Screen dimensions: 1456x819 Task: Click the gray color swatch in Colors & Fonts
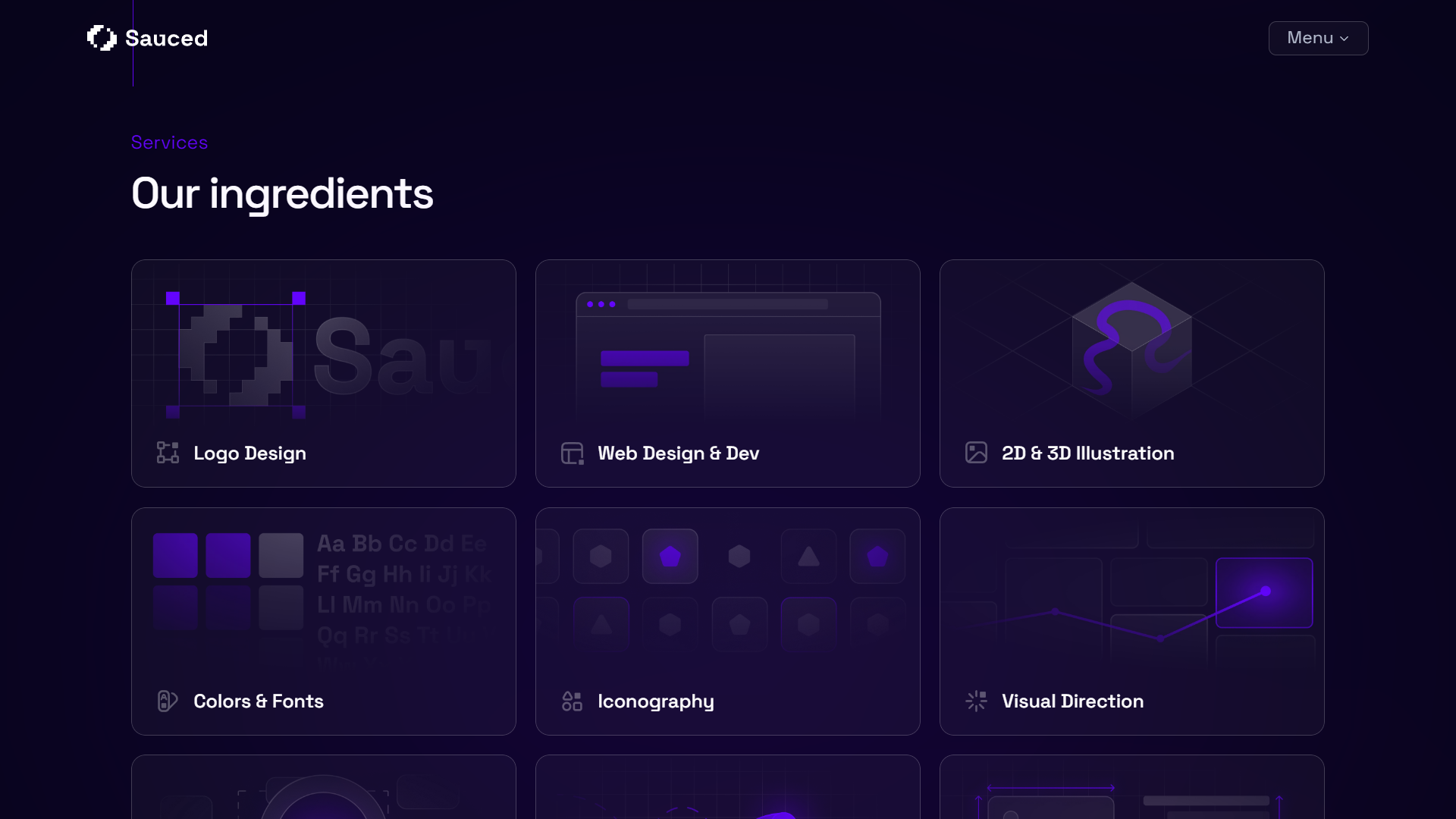(x=281, y=555)
